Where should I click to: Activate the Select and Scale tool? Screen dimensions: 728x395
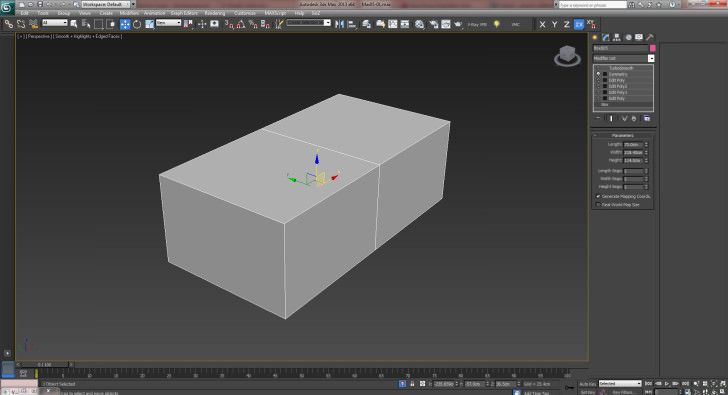(x=150, y=24)
